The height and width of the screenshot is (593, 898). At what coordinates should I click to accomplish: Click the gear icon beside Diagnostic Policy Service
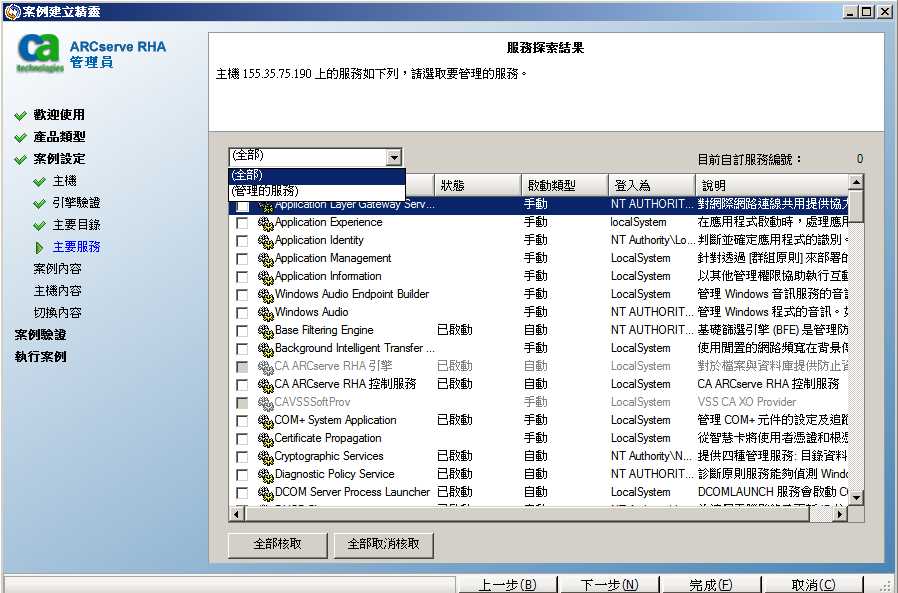coord(265,475)
